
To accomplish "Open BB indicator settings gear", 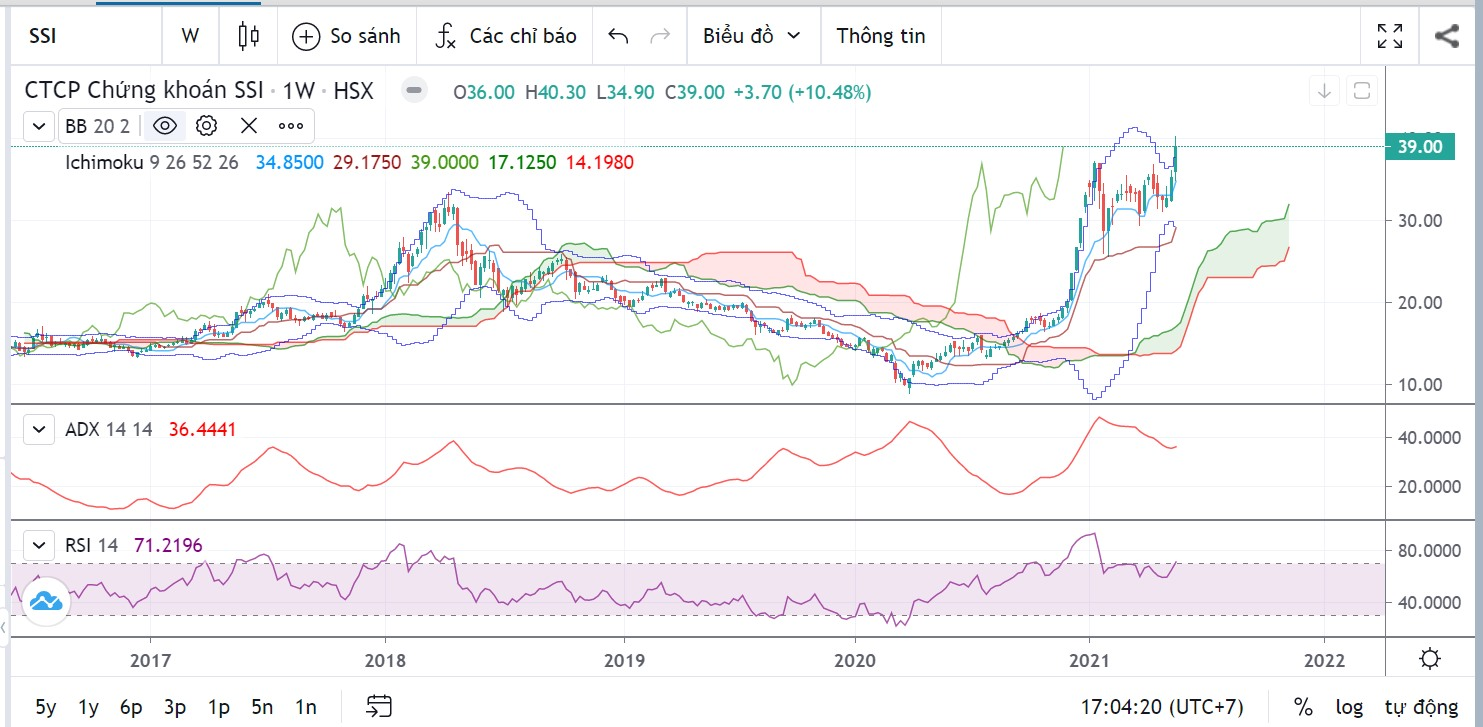I will tap(207, 126).
